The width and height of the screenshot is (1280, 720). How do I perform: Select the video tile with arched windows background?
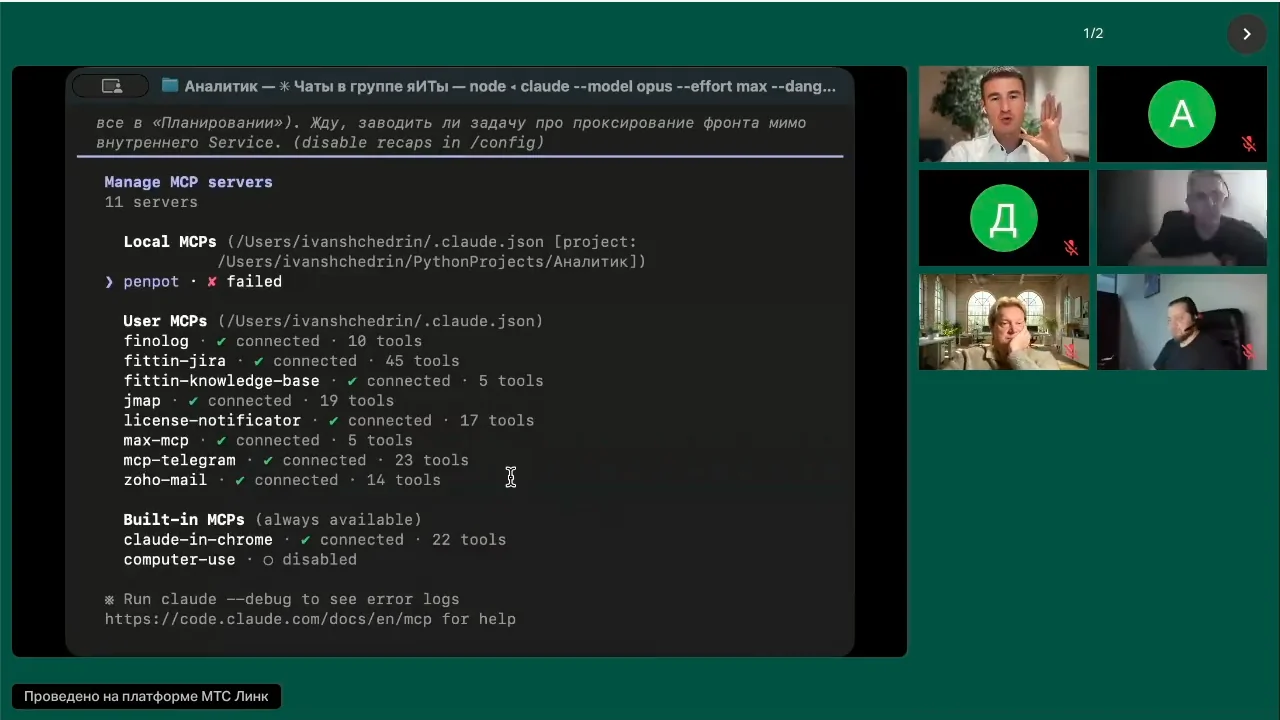click(x=1004, y=322)
